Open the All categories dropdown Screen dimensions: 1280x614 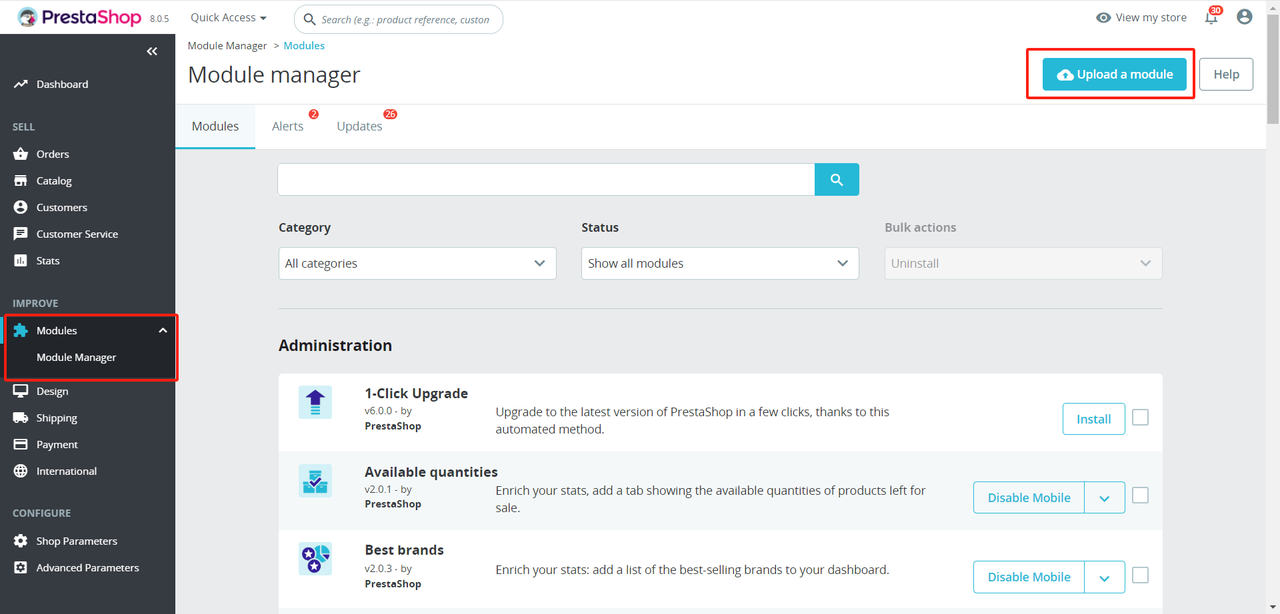click(417, 263)
